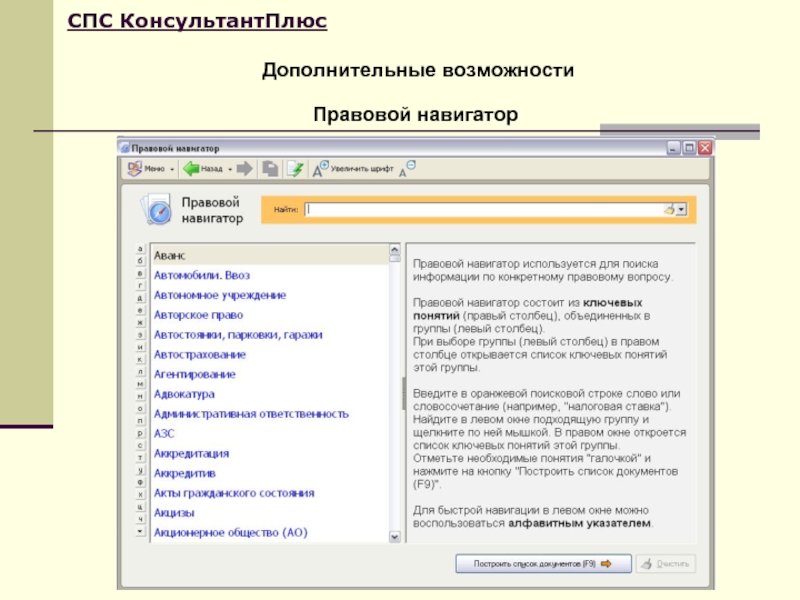This screenshot has height=600, width=800.
Task: Jump to letter о in alphabet index
Action: point(140,408)
